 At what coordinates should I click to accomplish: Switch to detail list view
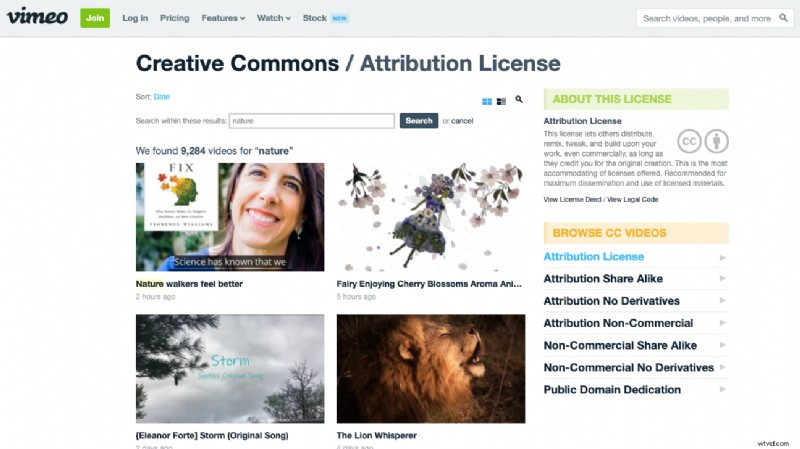tap(501, 101)
